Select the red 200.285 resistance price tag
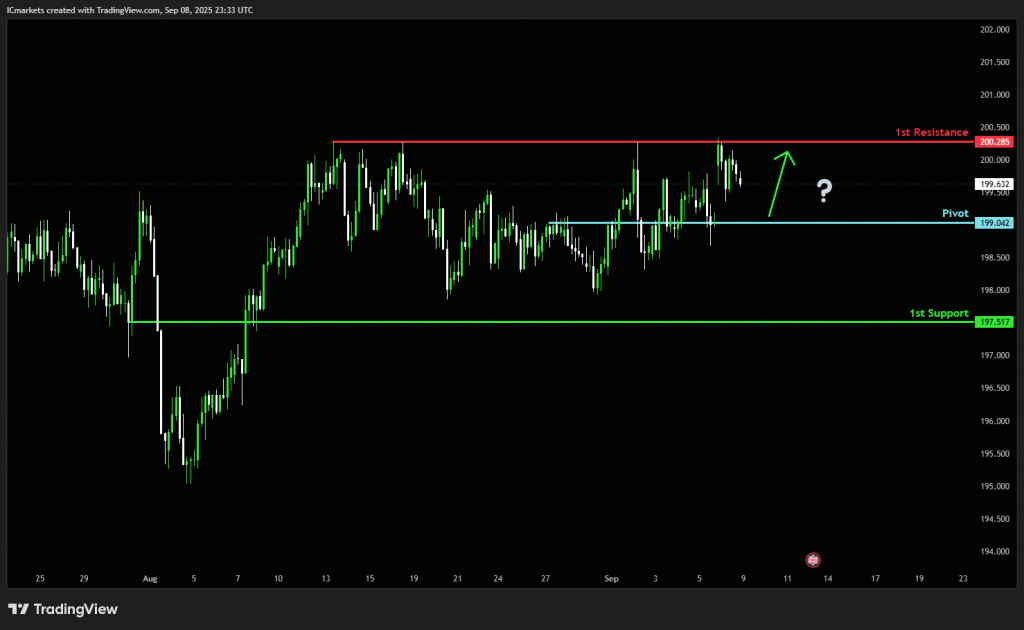The height and width of the screenshot is (630, 1024). tap(994, 142)
